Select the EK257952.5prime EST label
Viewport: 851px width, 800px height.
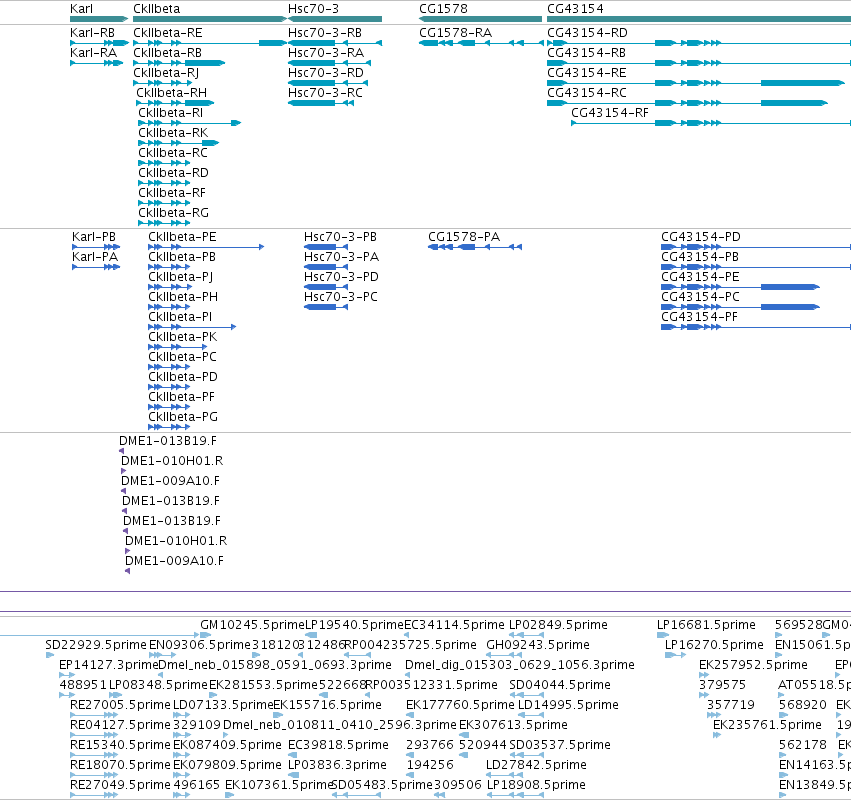753,665
